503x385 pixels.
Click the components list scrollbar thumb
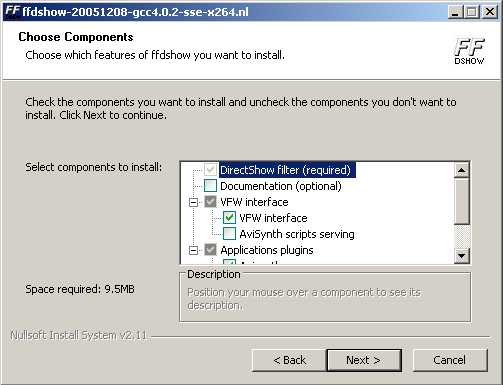click(x=462, y=201)
